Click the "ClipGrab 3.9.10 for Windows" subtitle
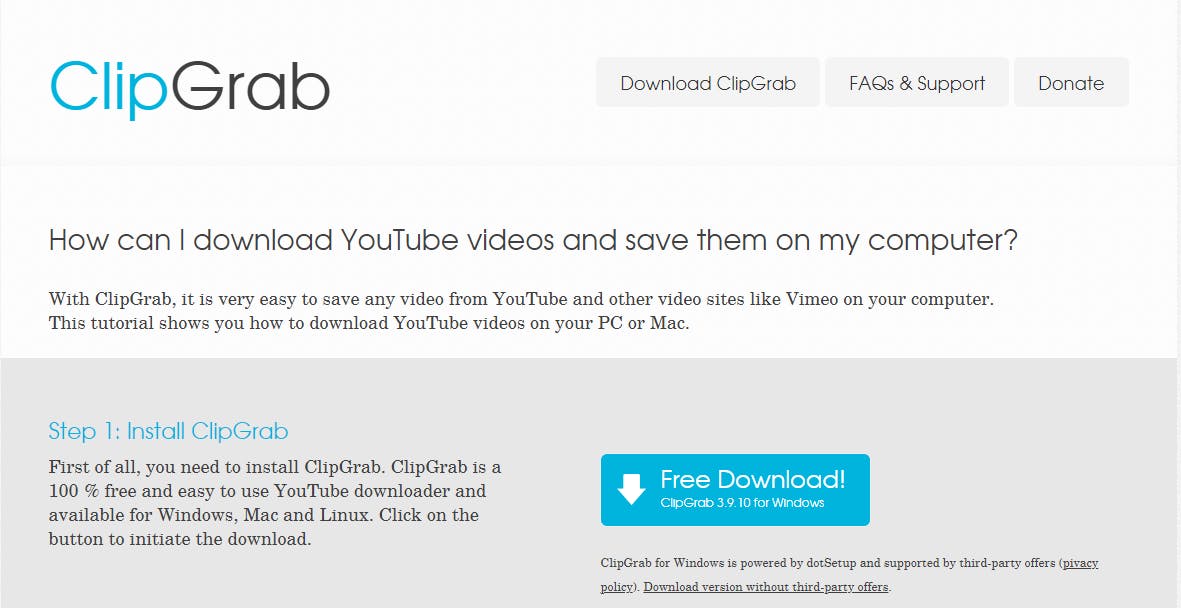The width and height of the screenshot is (1181, 608). tap(742, 503)
